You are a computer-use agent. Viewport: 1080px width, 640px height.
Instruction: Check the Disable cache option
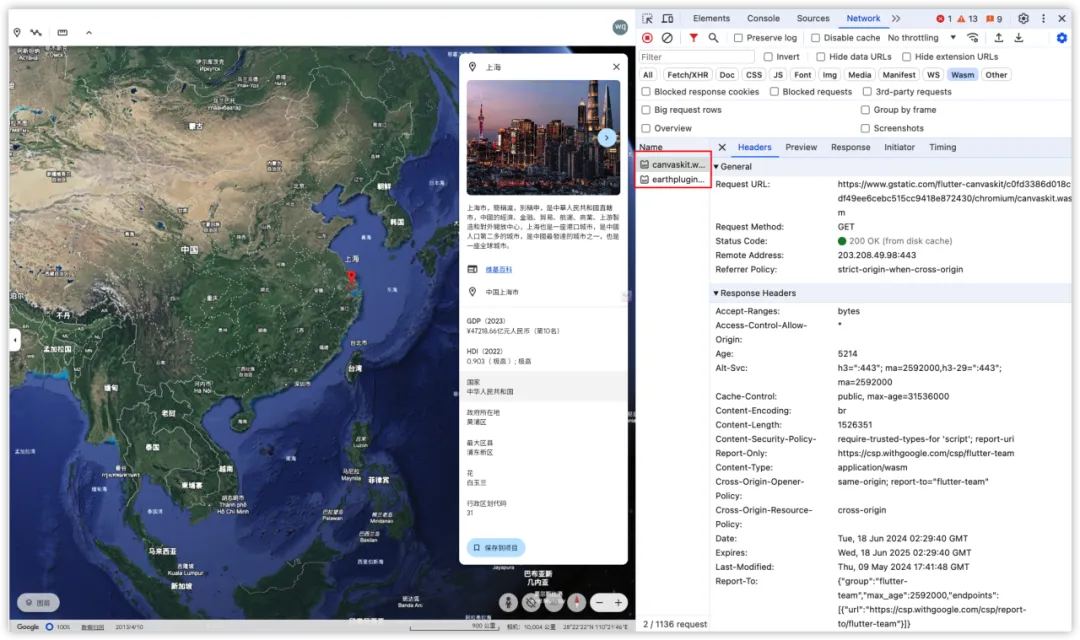point(816,38)
